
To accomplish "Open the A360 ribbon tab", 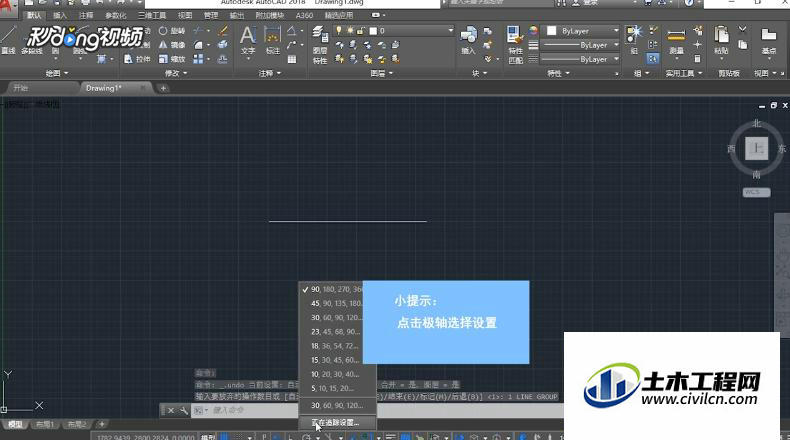I will pyautogui.click(x=304, y=16).
